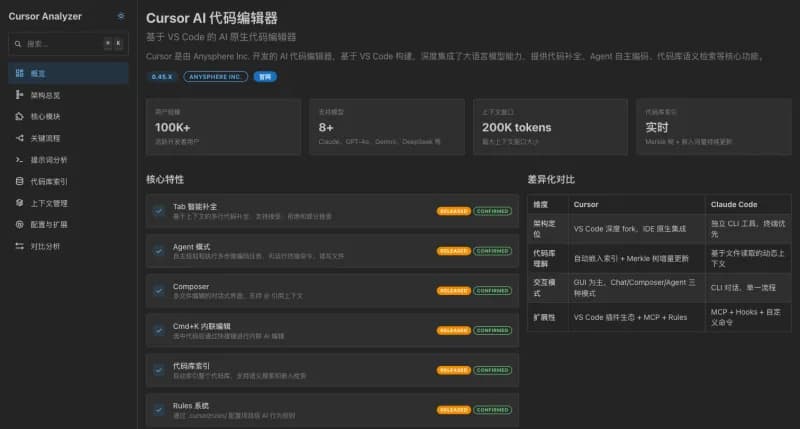Click the 8+ supported models stat card
800x429 pixels.
point(387,127)
